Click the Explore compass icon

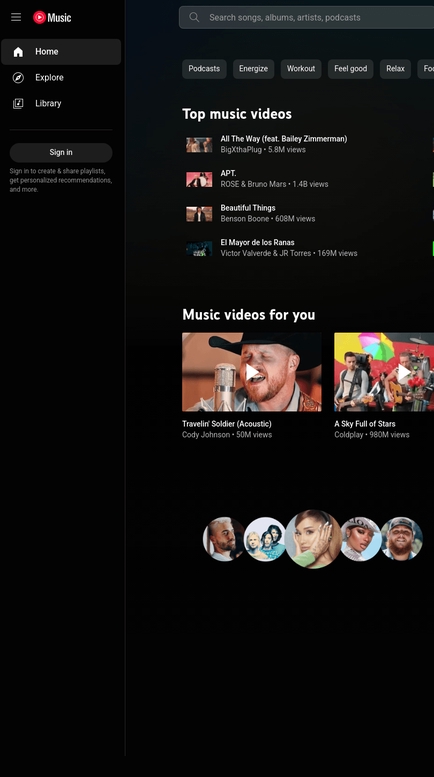tap(18, 78)
